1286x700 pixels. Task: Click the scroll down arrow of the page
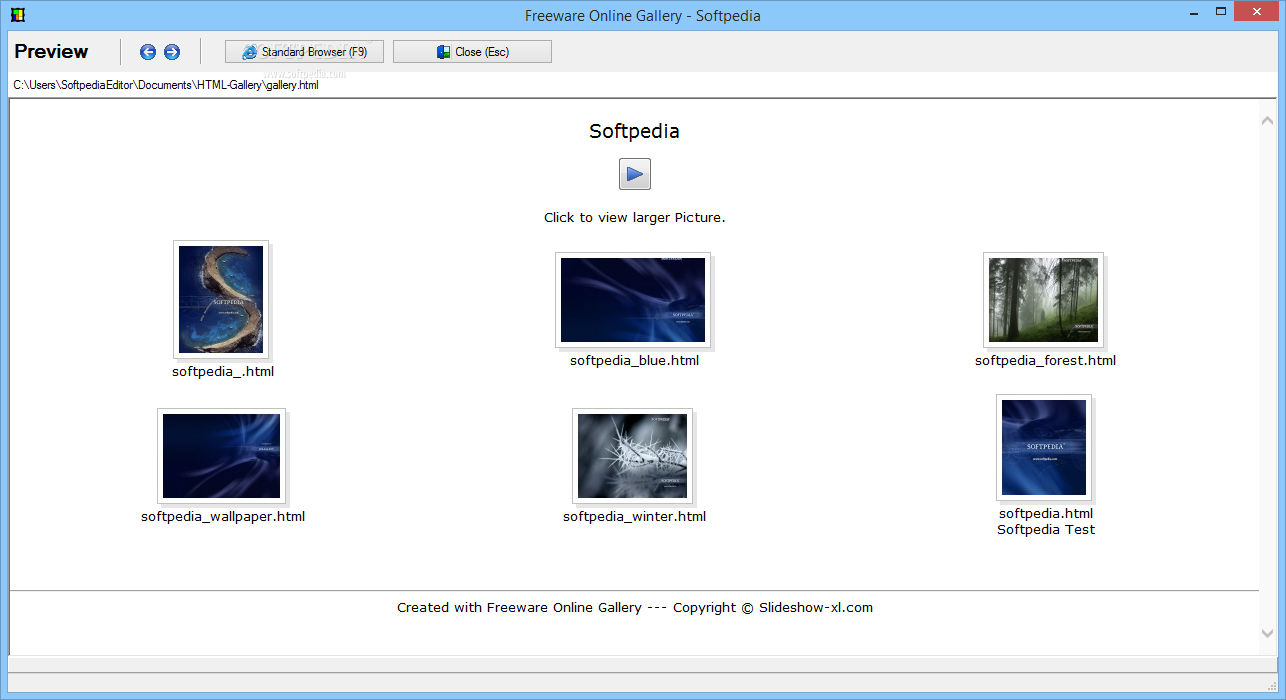[1268, 634]
